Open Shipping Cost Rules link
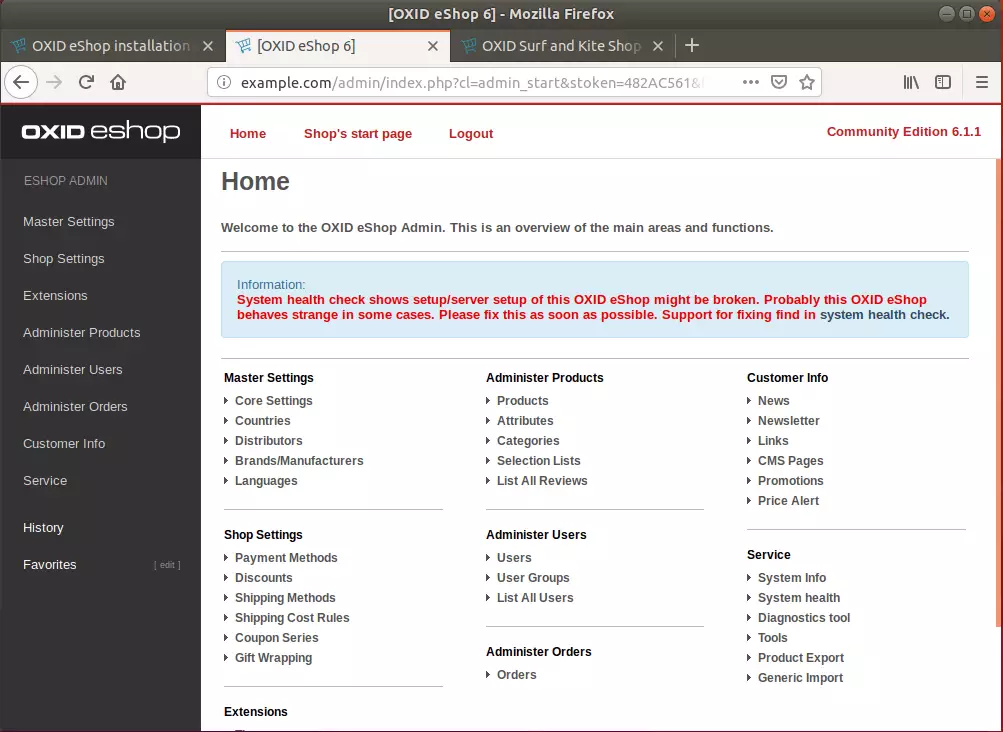Viewport: 1003px width, 732px height. [292, 617]
